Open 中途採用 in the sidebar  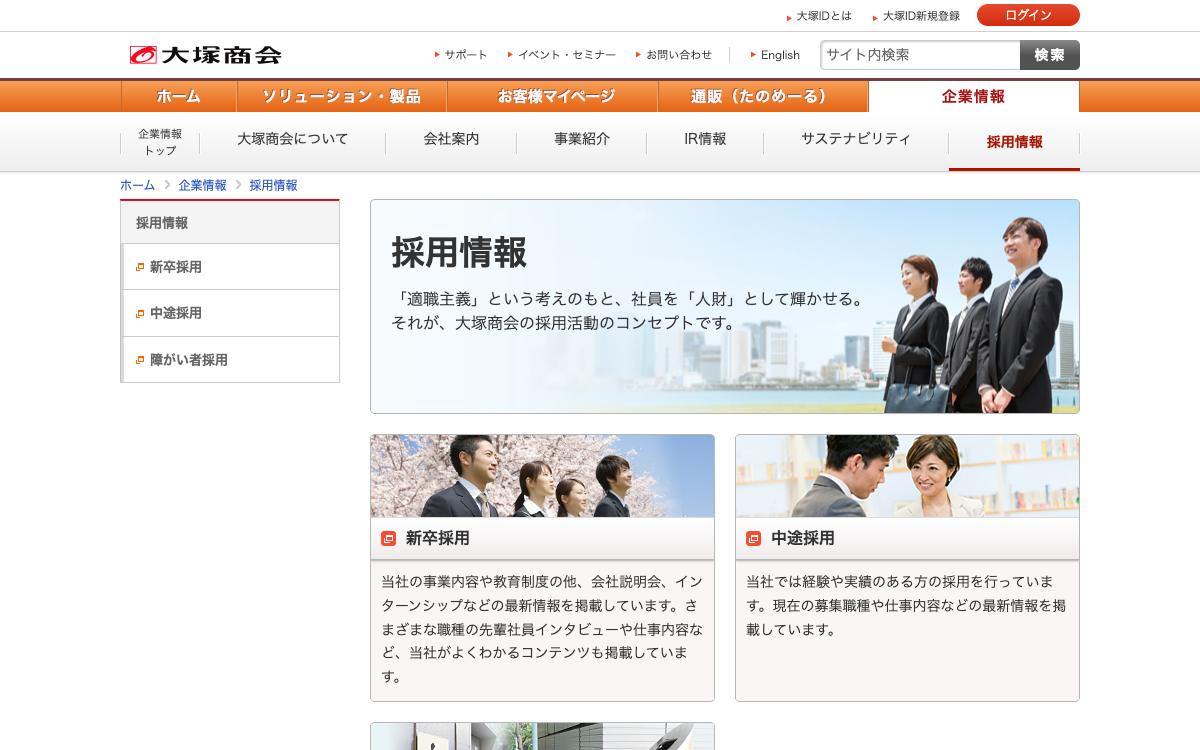click(230, 314)
